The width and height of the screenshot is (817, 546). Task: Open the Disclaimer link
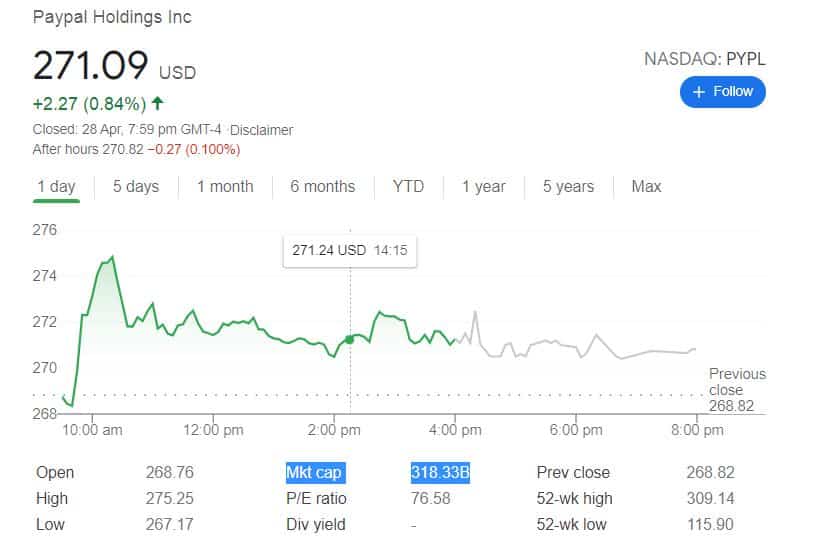click(262, 130)
